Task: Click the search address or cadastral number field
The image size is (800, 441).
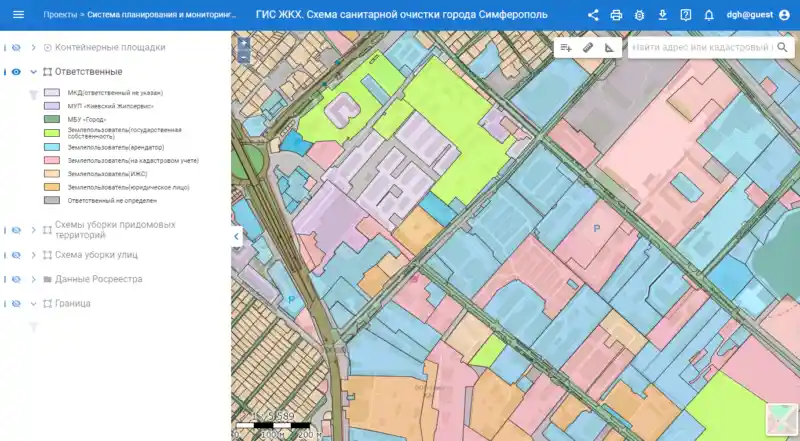Action: pyautogui.click(x=702, y=47)
